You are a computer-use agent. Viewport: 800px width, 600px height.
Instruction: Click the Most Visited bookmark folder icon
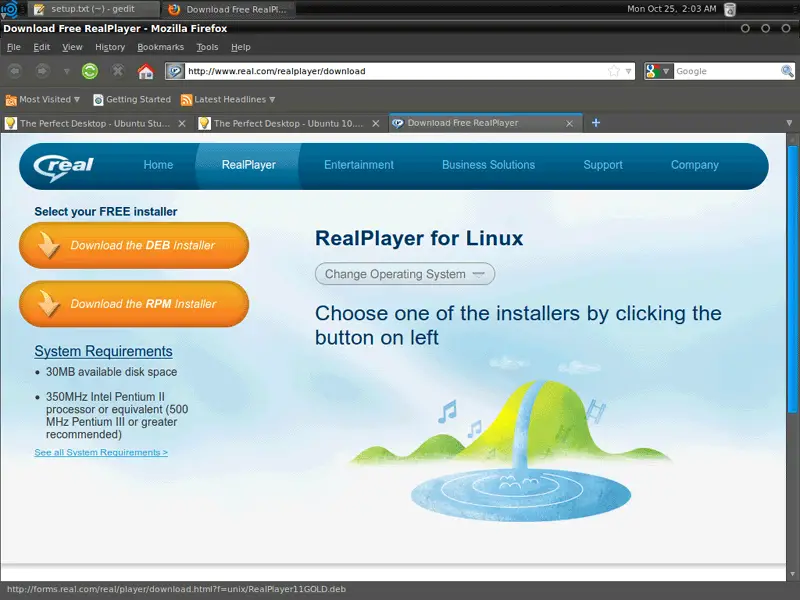tap(11, 100)
